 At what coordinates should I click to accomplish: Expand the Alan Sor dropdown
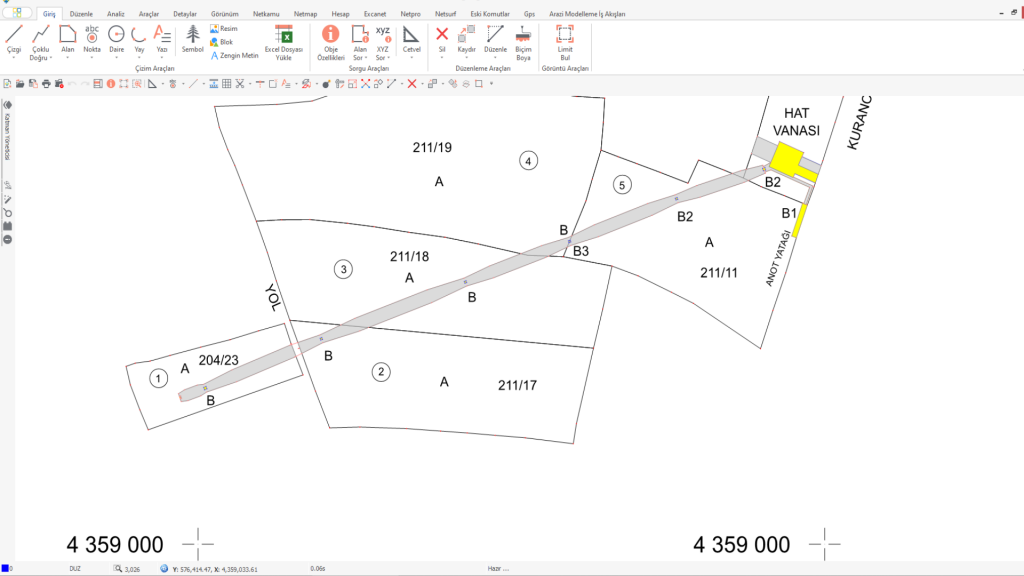tap(368, 58)
